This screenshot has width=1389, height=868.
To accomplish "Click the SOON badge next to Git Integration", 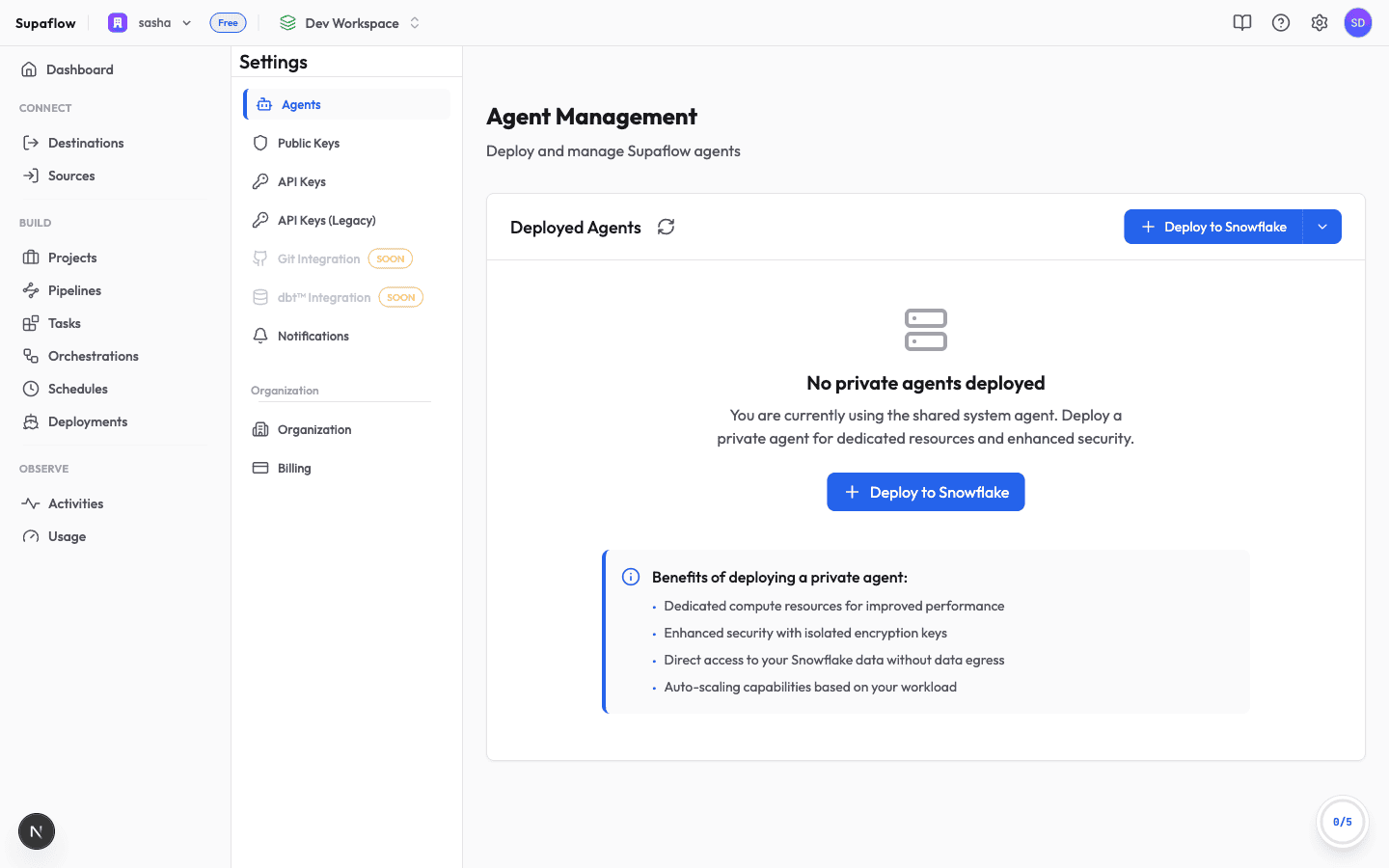I will click(391, 258).
